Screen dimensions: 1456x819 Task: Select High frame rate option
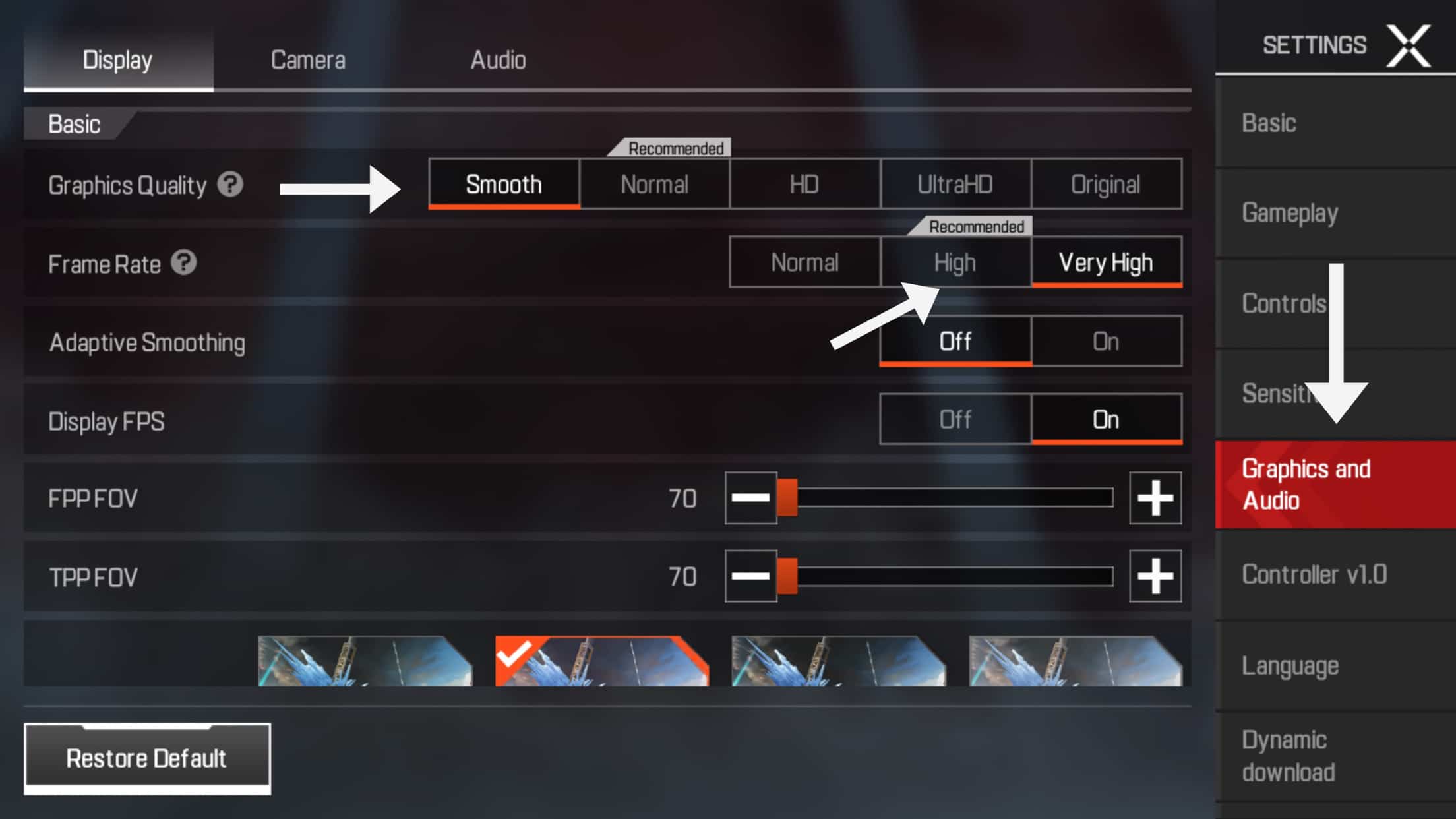click(x=954, y=262)
